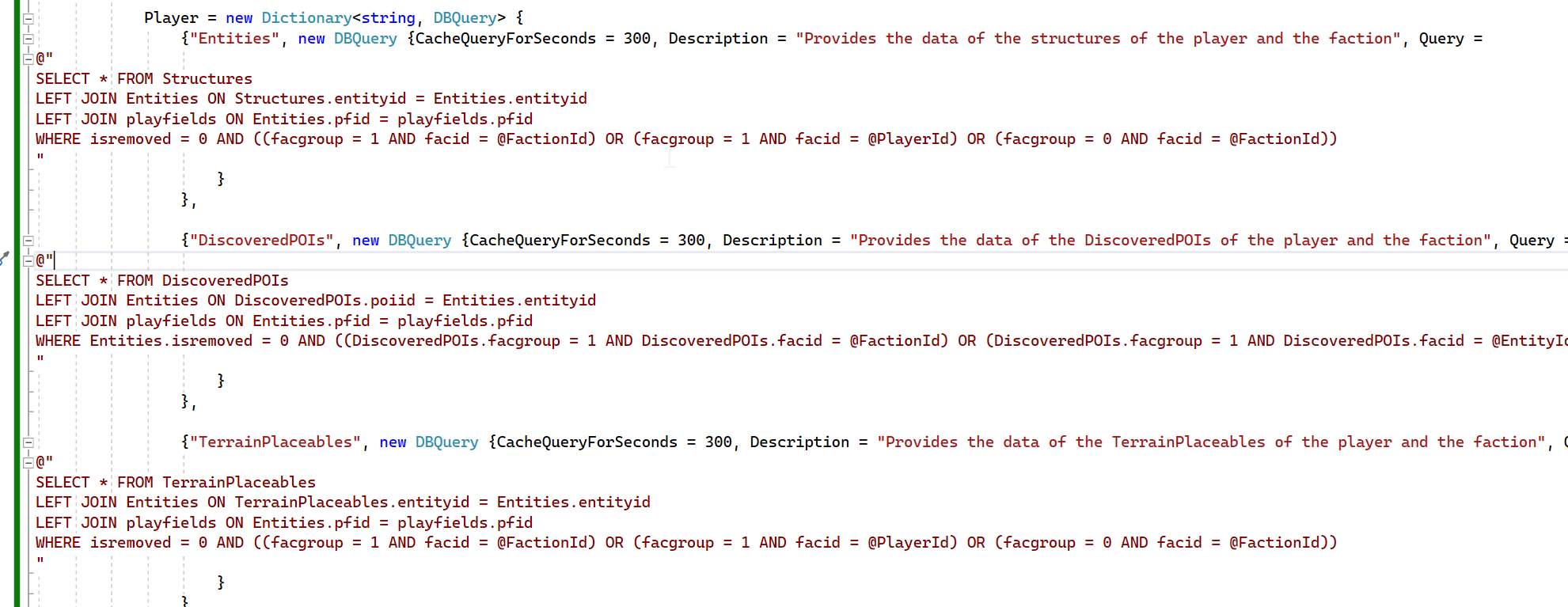Collapse the "TerrainPlaceables" DBQuery entry outline
The width and height of the screenshot is (1568, 607).
pyautogui.click(x=28, y=442)
